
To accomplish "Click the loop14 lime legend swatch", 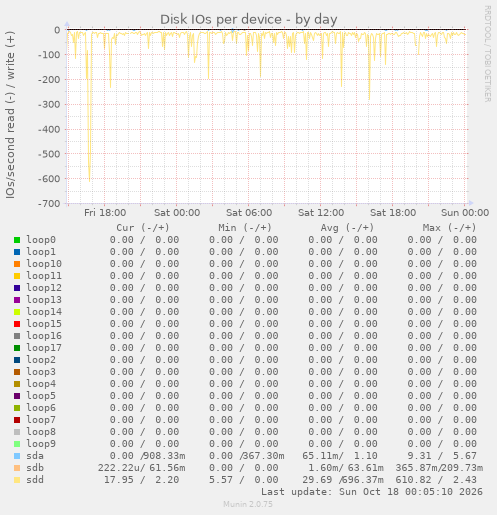I will coord(17,312).
